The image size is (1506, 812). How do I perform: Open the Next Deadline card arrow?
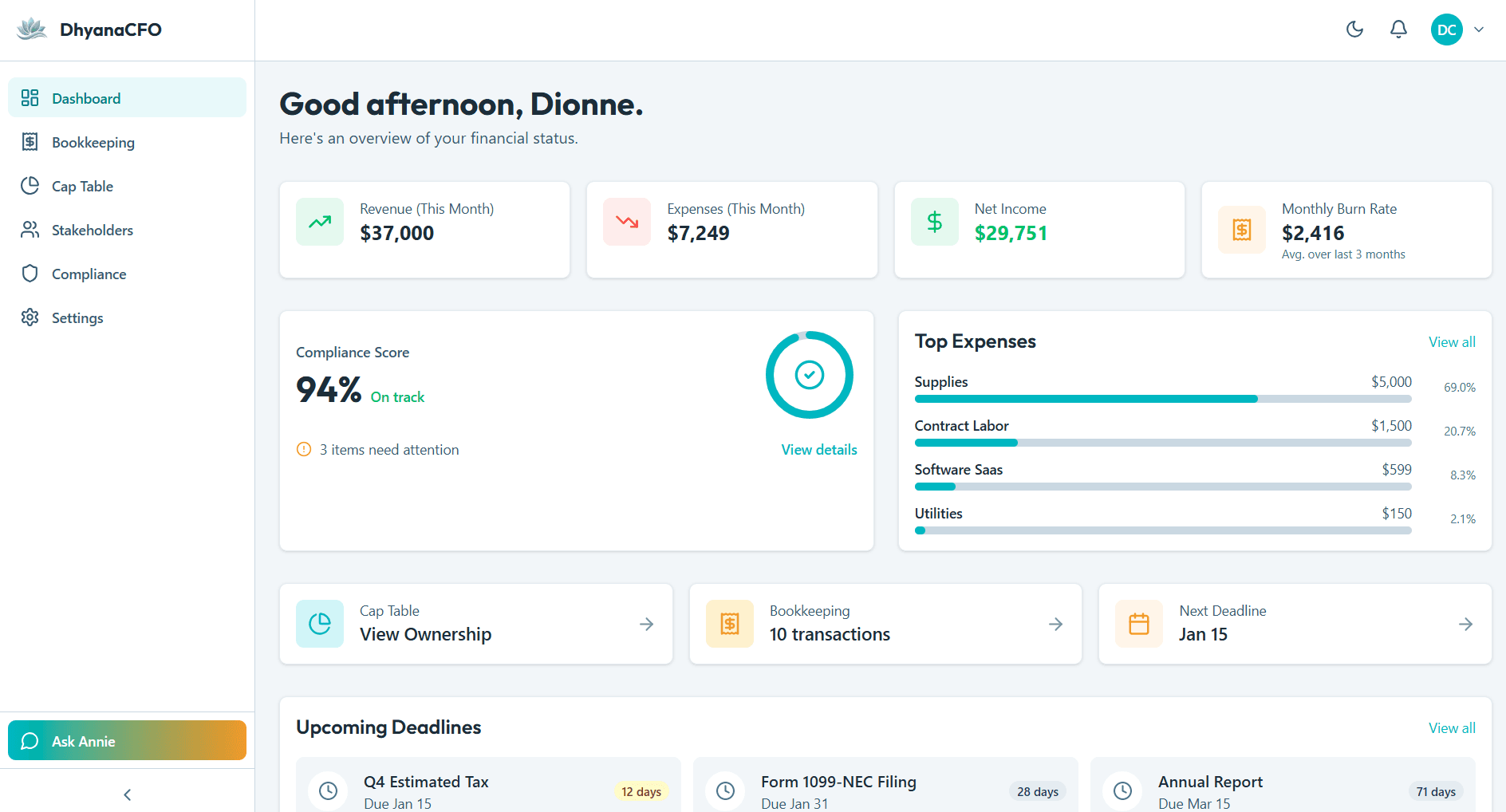tap(1466, 624)
